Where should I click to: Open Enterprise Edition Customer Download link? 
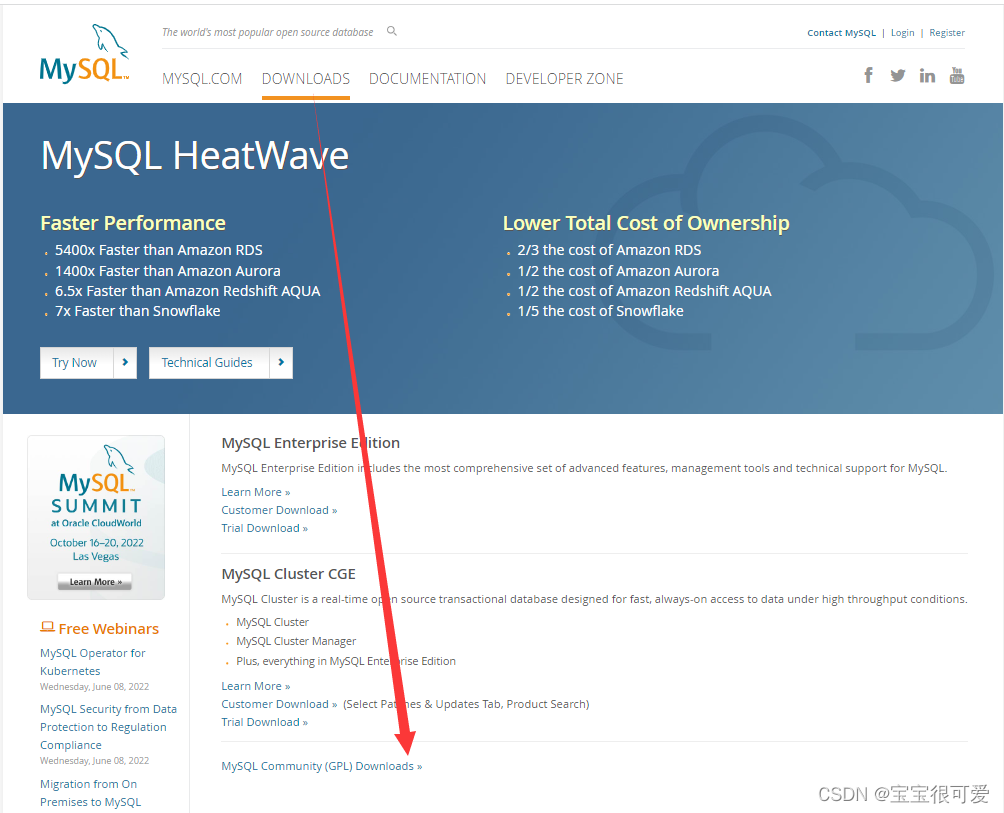coord(279,510)
